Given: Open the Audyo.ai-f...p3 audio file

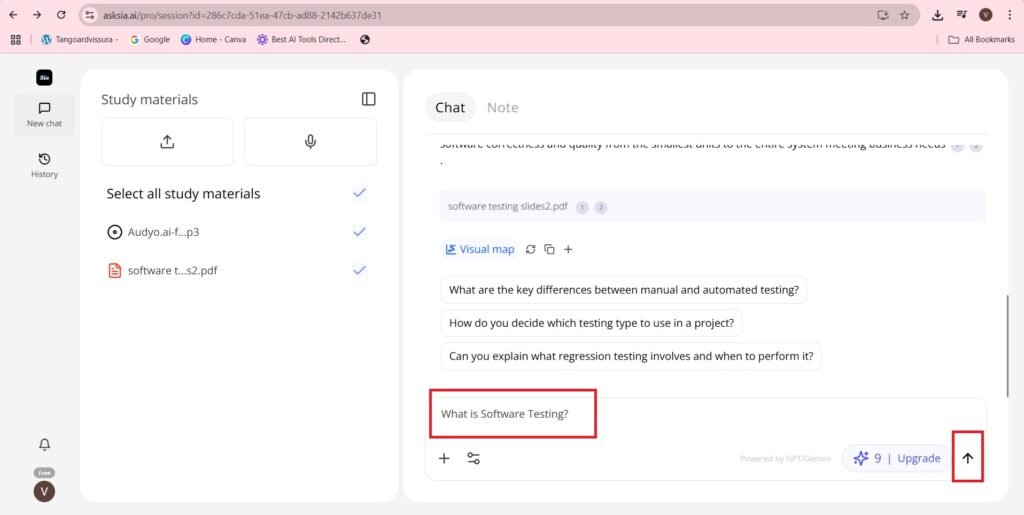Looking at the screenshot, I should 153,232.
